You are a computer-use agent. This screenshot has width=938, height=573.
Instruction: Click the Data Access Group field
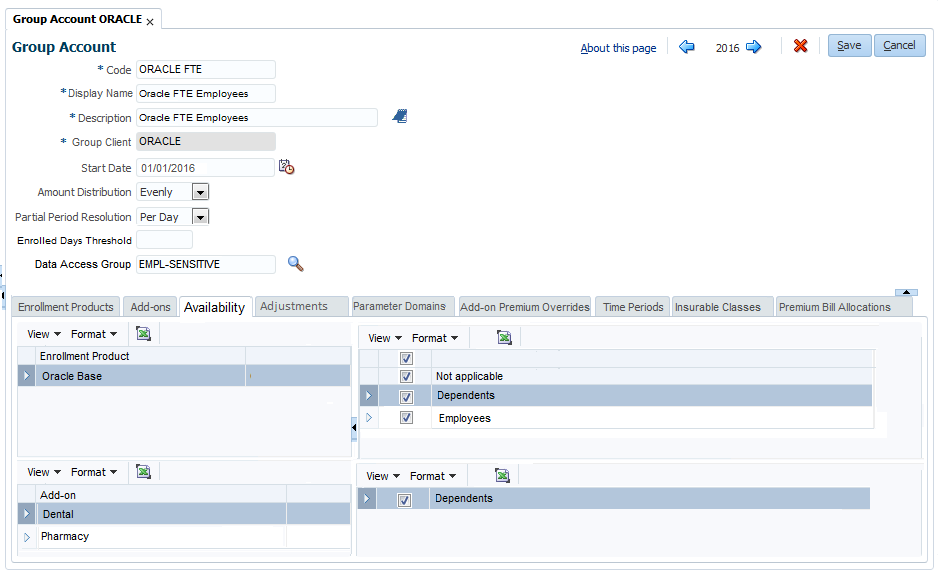click(x=206, y=264)
